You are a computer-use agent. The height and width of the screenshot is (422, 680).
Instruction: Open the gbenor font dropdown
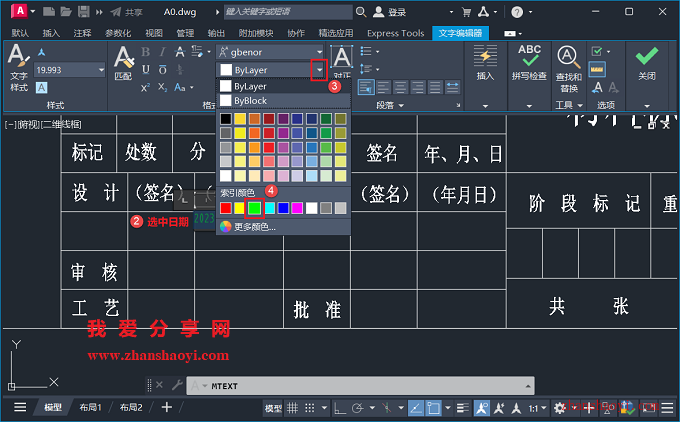(x=319, y=52)
